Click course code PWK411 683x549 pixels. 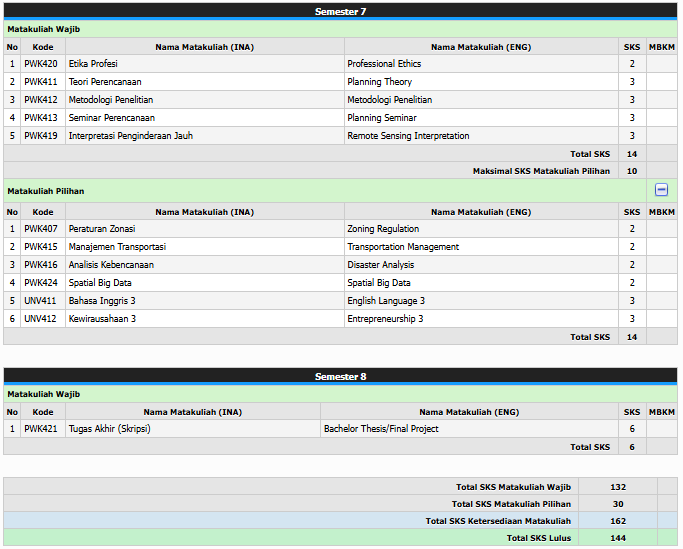(41, 82)
